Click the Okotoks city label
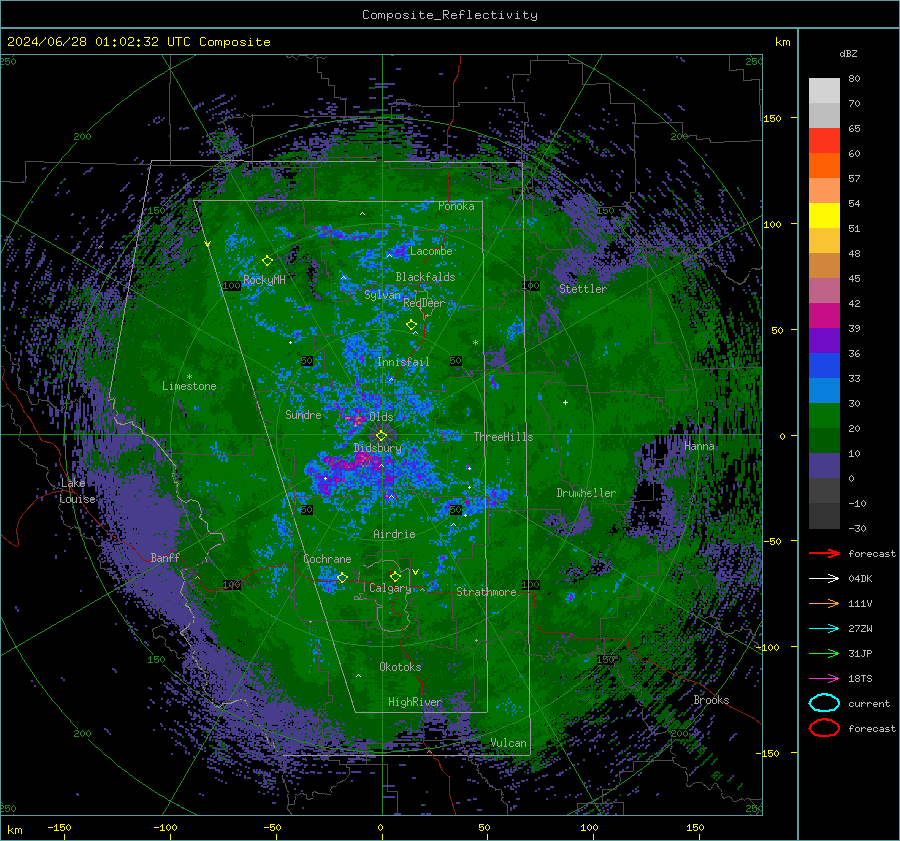Screen dimensions: 900x841 click(x=400, y=667)
